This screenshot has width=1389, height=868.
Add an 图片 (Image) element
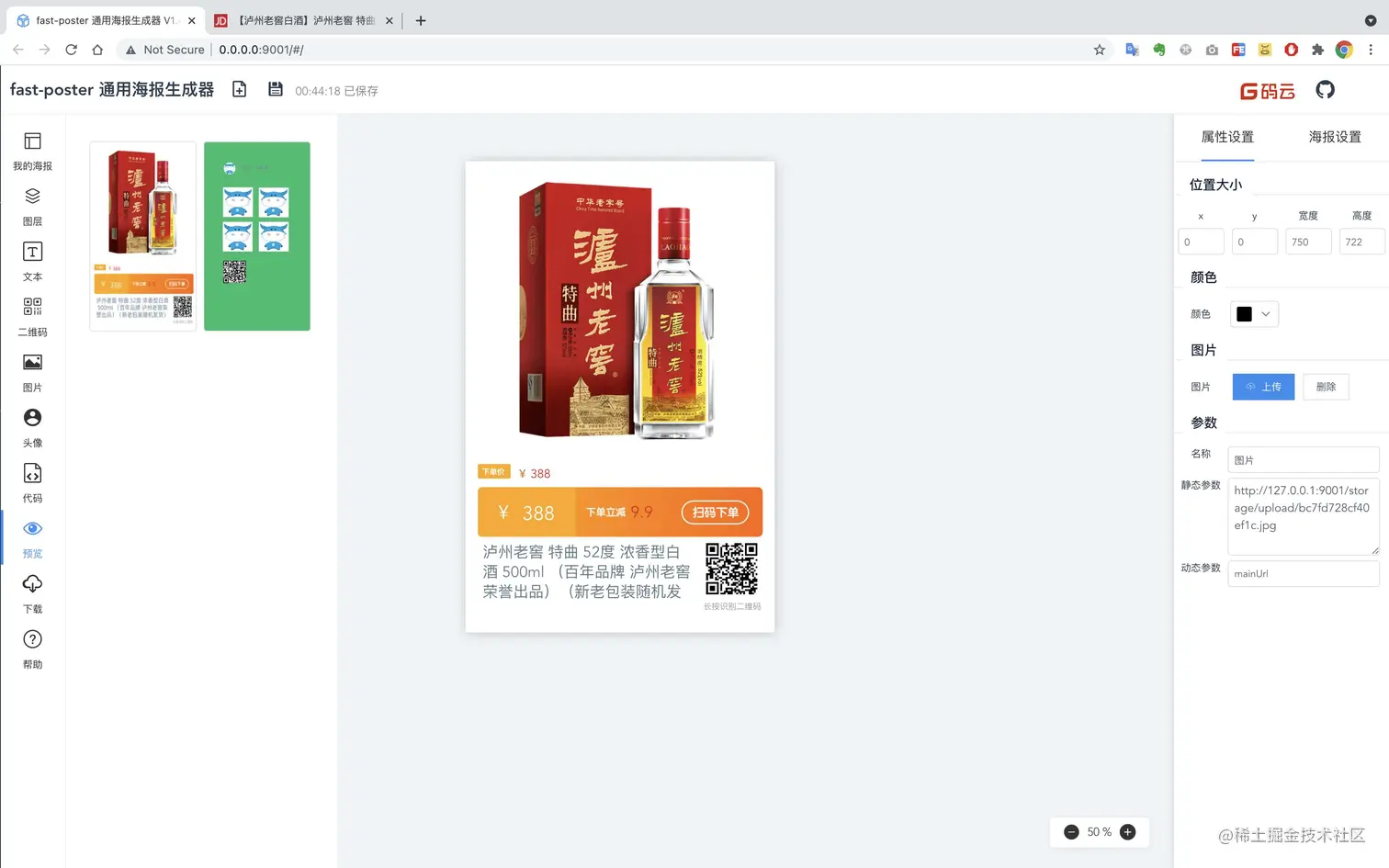click(x=32, y=373)
